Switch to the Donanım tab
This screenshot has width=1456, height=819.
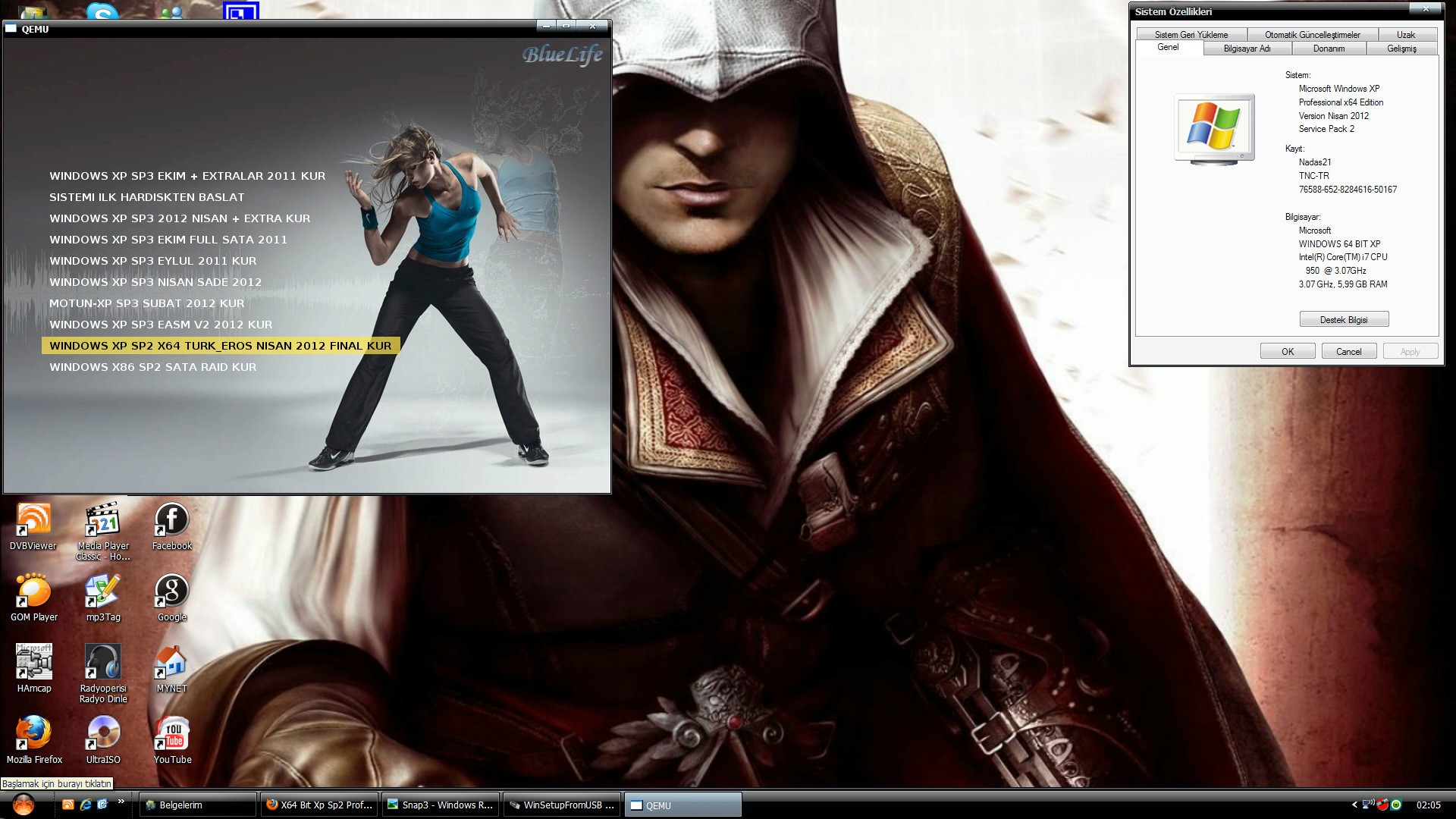(1329, 49)
